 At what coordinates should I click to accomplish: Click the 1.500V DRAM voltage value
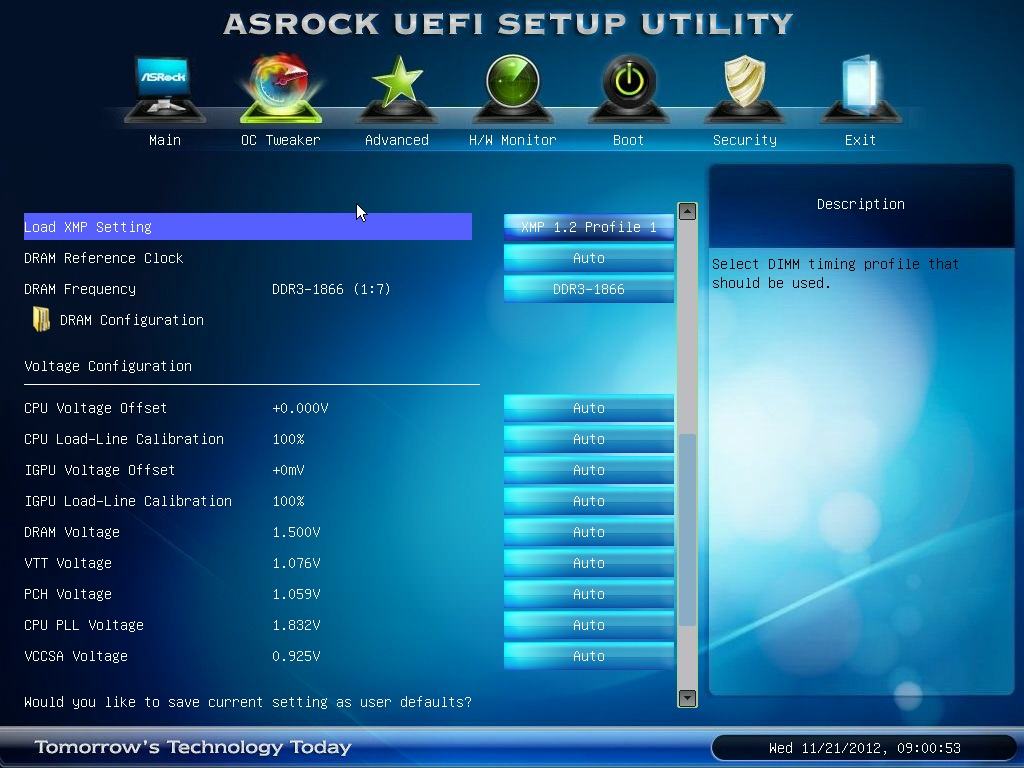coord(296,532)
